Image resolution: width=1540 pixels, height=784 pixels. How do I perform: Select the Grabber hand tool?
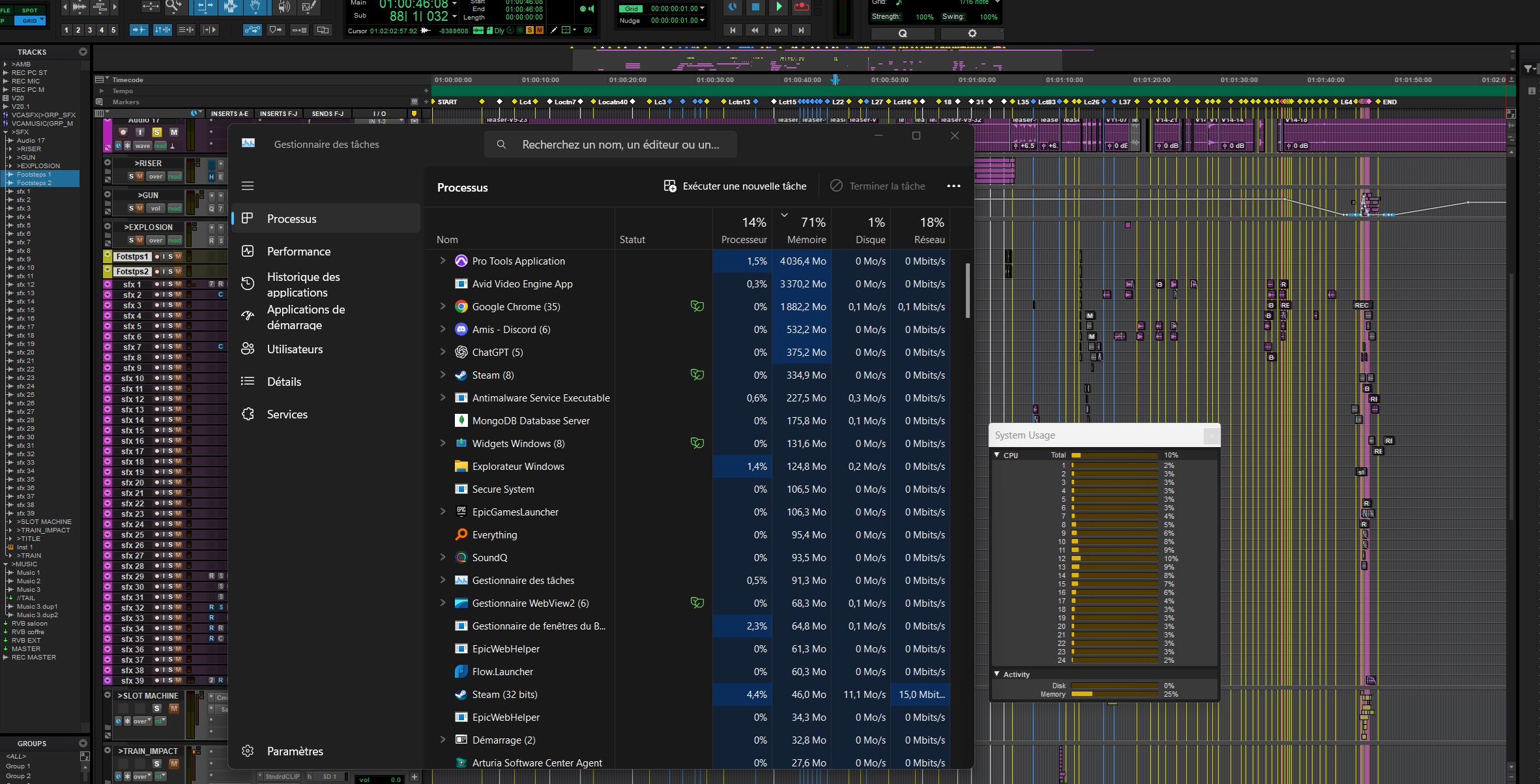click(x=255, y=7)
